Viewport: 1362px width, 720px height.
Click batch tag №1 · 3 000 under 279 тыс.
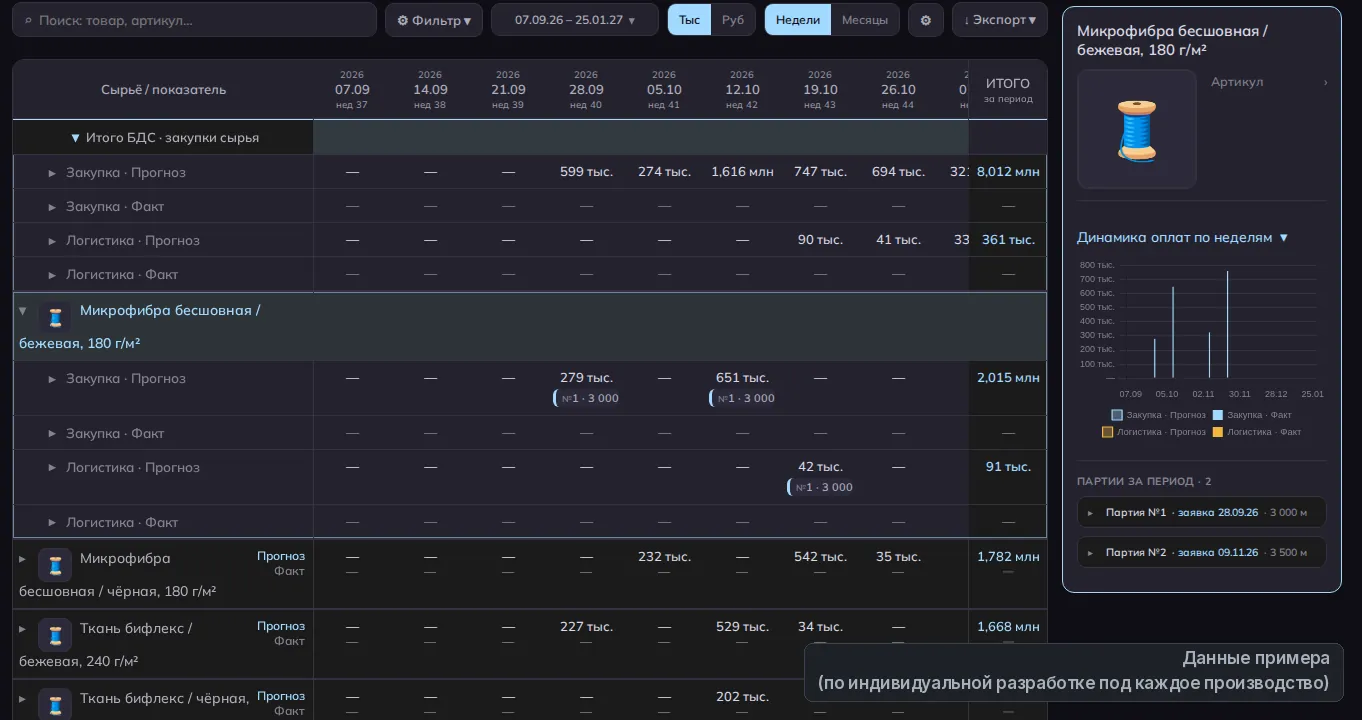587,398
